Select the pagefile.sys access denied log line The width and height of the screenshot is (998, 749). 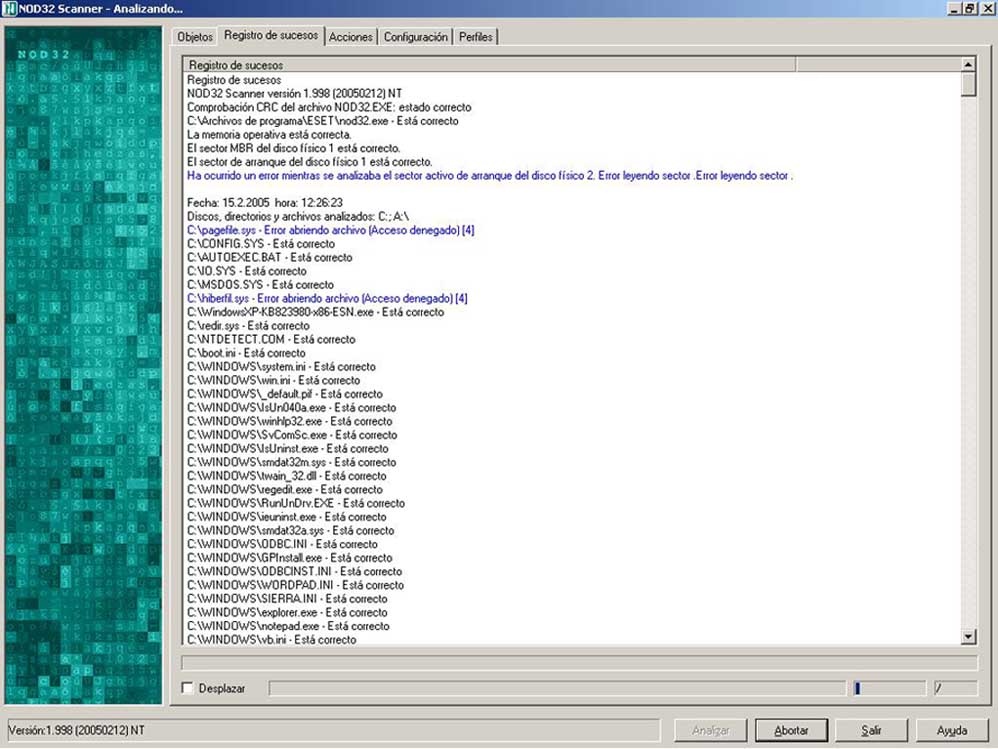click(x=330, y=230)
